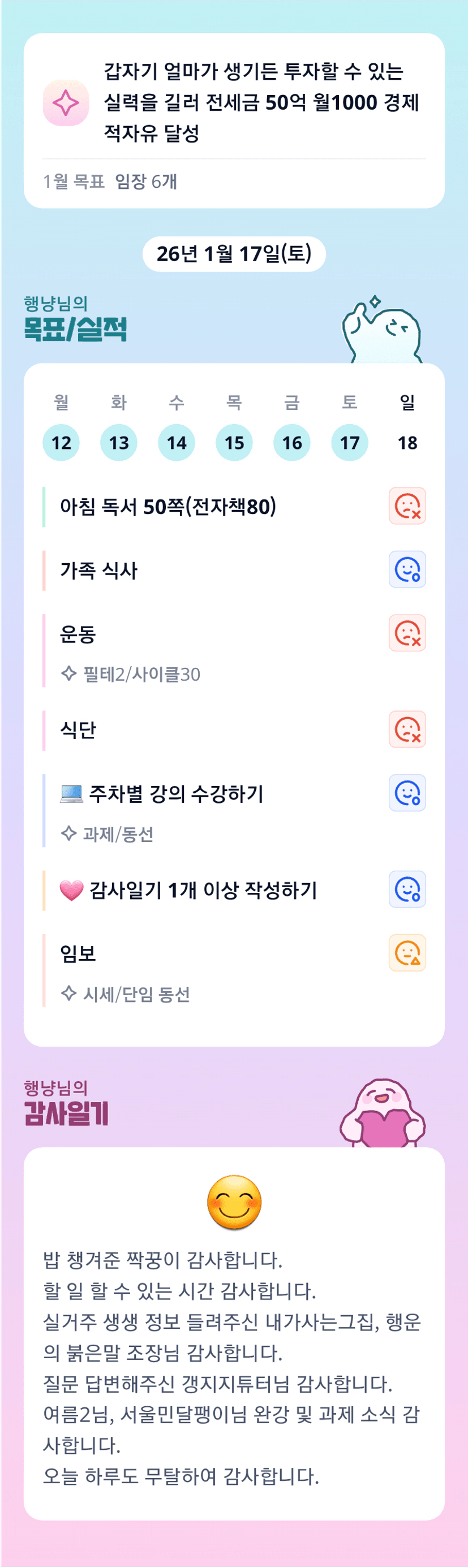The image size is (468, 1568).
Task: Select date 13 in the week calendar
Action: (x=119, y=443)
